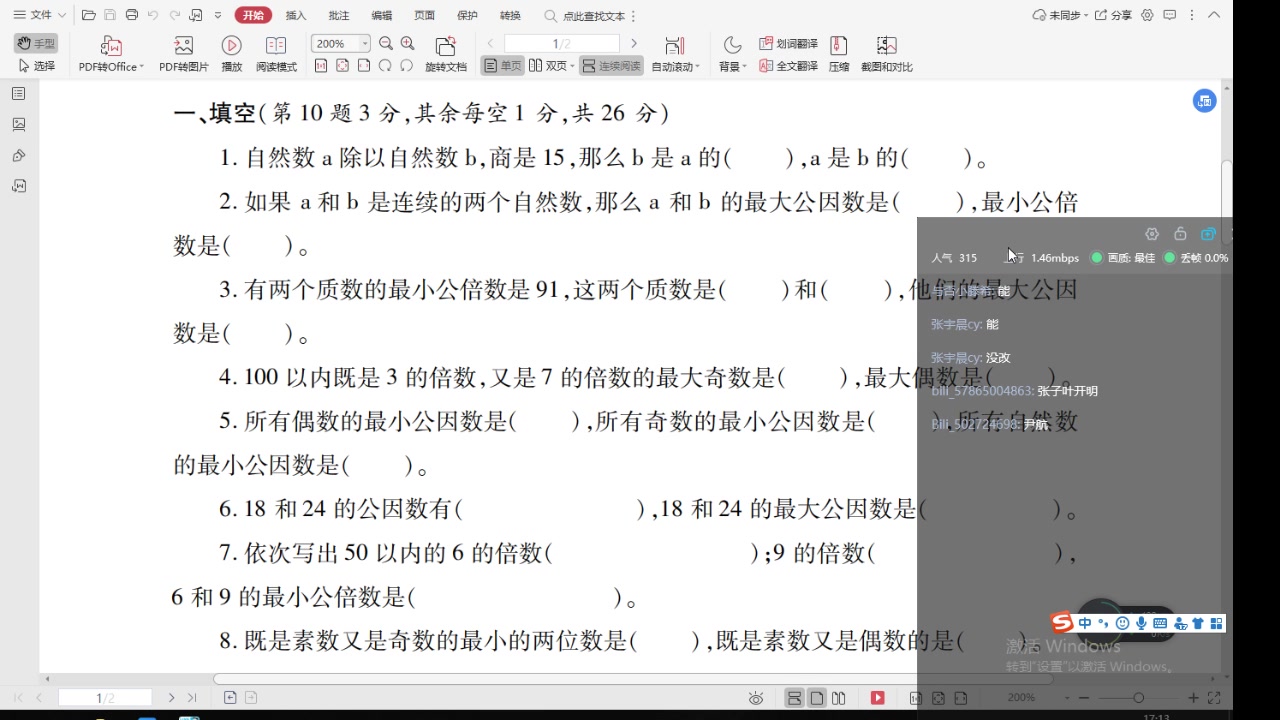Select the 手型 (hand) tool
The height and width of the screenshot is (720, 1280).
(37, 42)
